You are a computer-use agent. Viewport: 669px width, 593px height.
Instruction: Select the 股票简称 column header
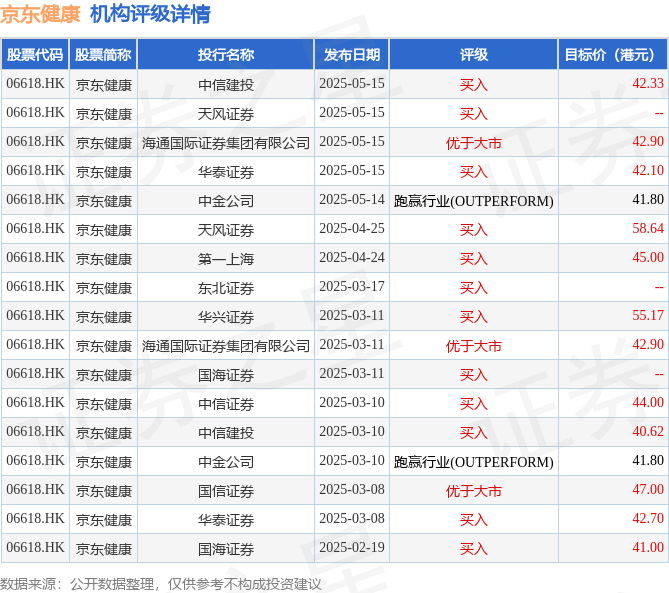click(103, 54)
